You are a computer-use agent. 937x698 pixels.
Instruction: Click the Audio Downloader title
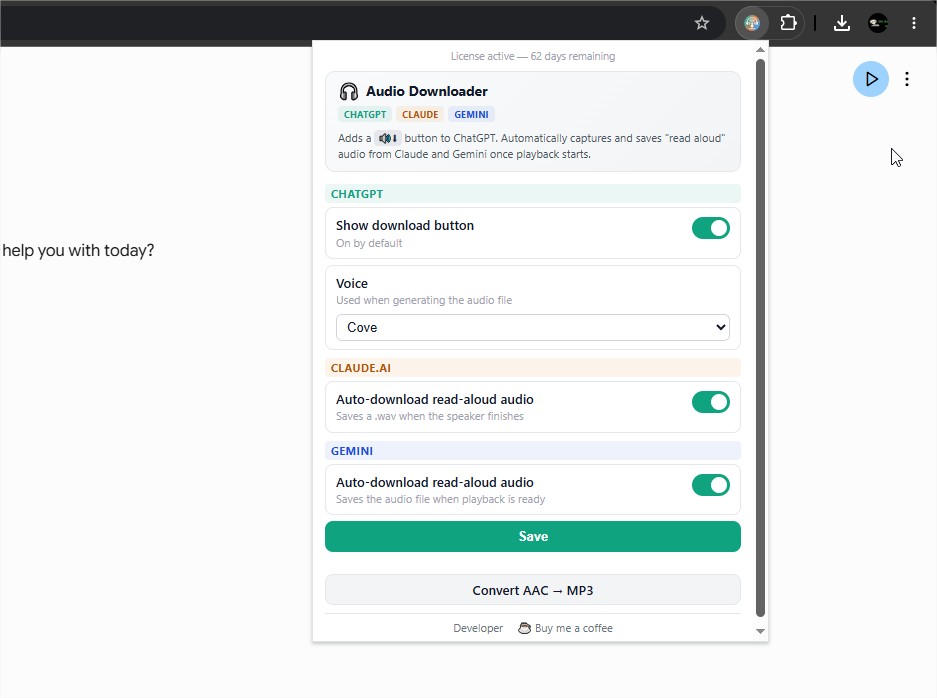pyautogui.click(x=427, y=91)
